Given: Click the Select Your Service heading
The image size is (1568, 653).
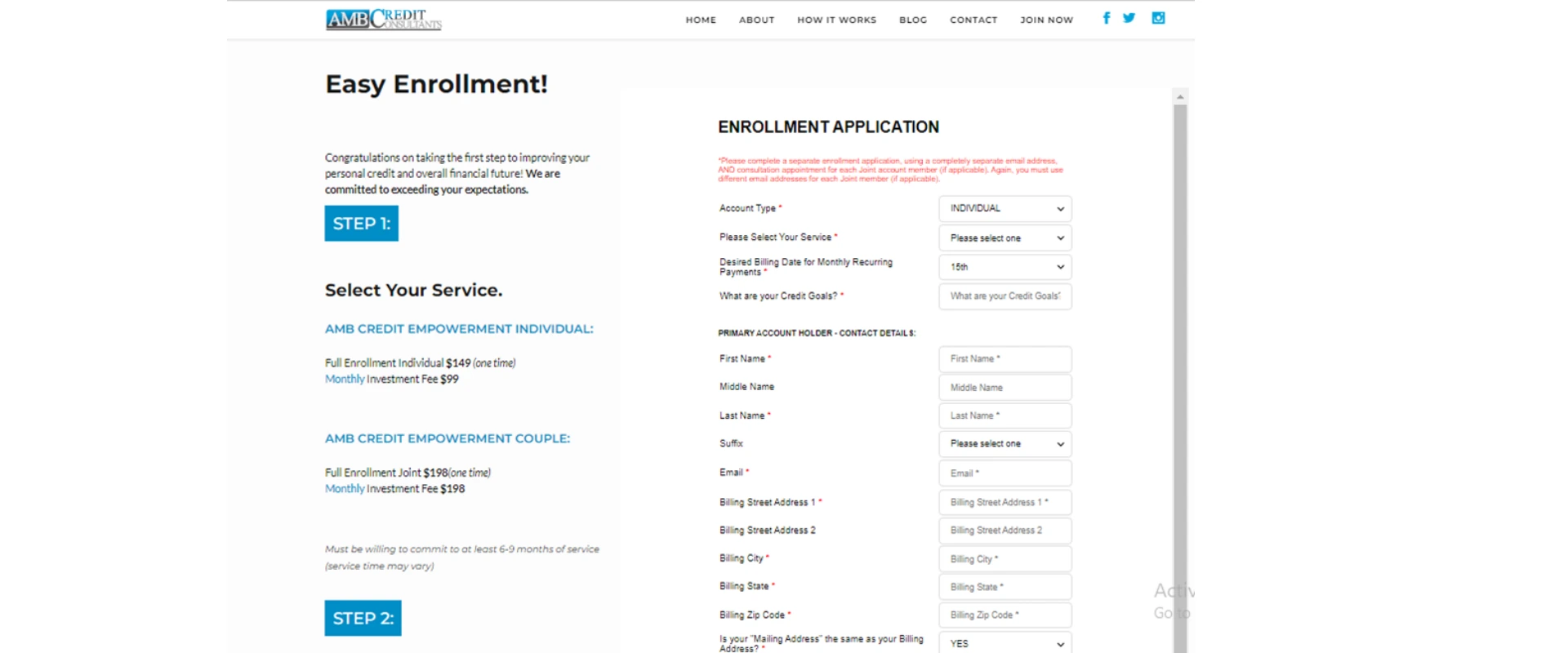Looking at the screenshot, I should click(x=414, y=291).
